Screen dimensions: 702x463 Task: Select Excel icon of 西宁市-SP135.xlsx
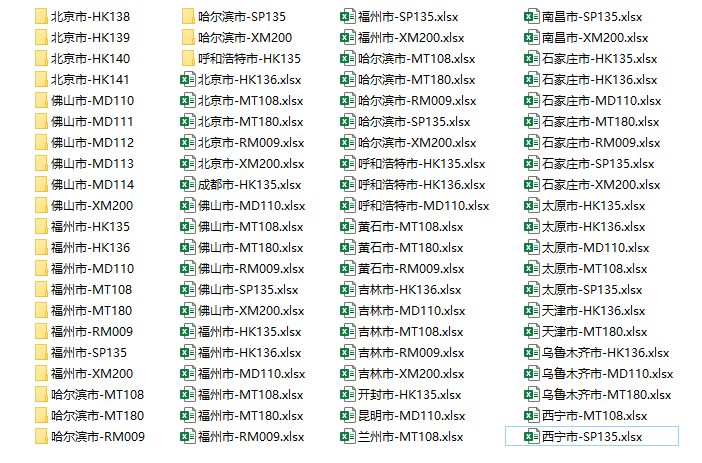click(x=531, y=437)
